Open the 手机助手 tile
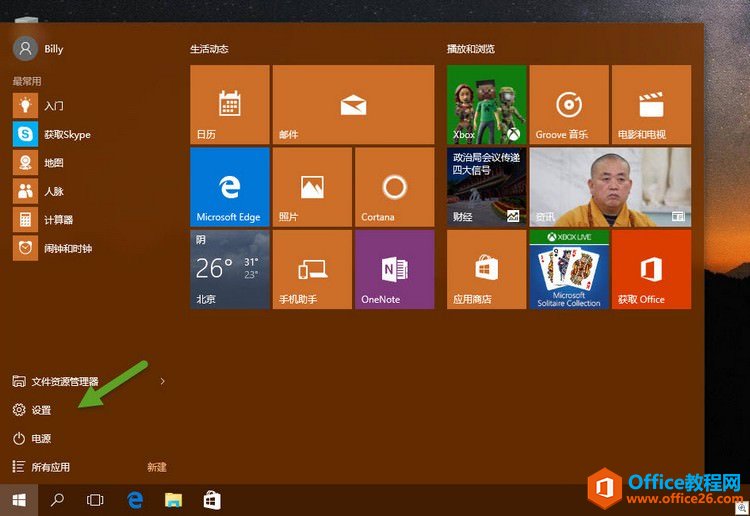 pyautogui.click(x=312, y=269)
